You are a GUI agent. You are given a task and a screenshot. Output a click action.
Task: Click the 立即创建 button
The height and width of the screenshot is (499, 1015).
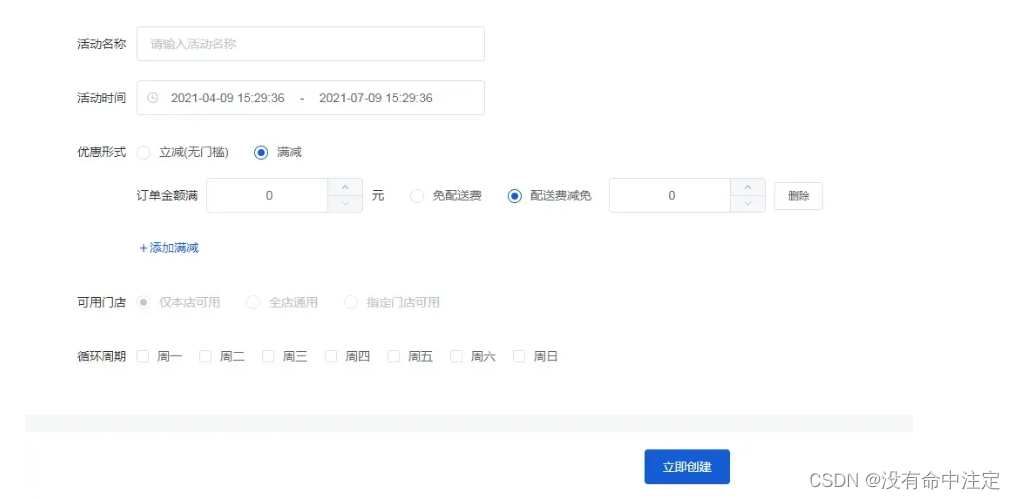coord(687,467)
